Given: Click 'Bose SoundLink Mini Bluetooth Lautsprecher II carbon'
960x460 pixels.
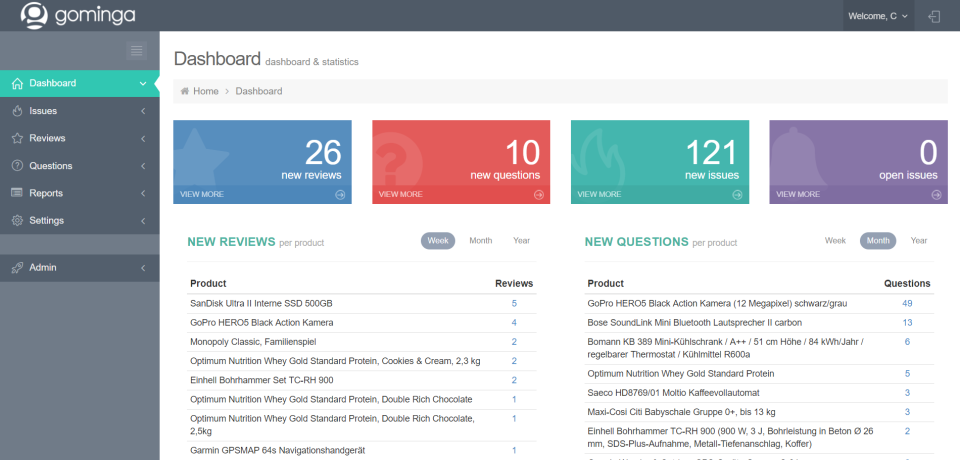Looking at the screenshot, I should point(694,322).
